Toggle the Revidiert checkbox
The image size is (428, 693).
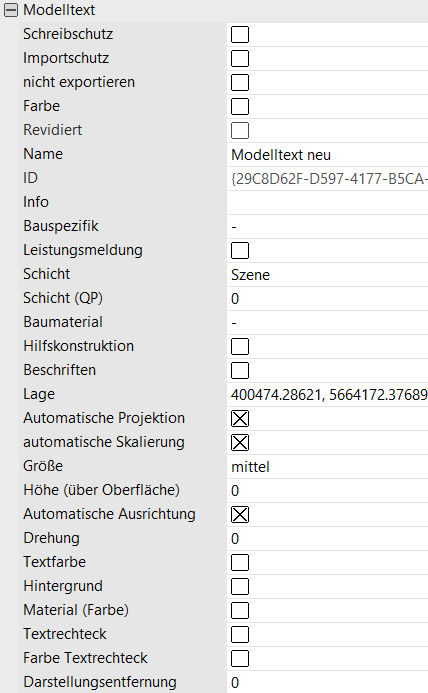coord(240,130)
